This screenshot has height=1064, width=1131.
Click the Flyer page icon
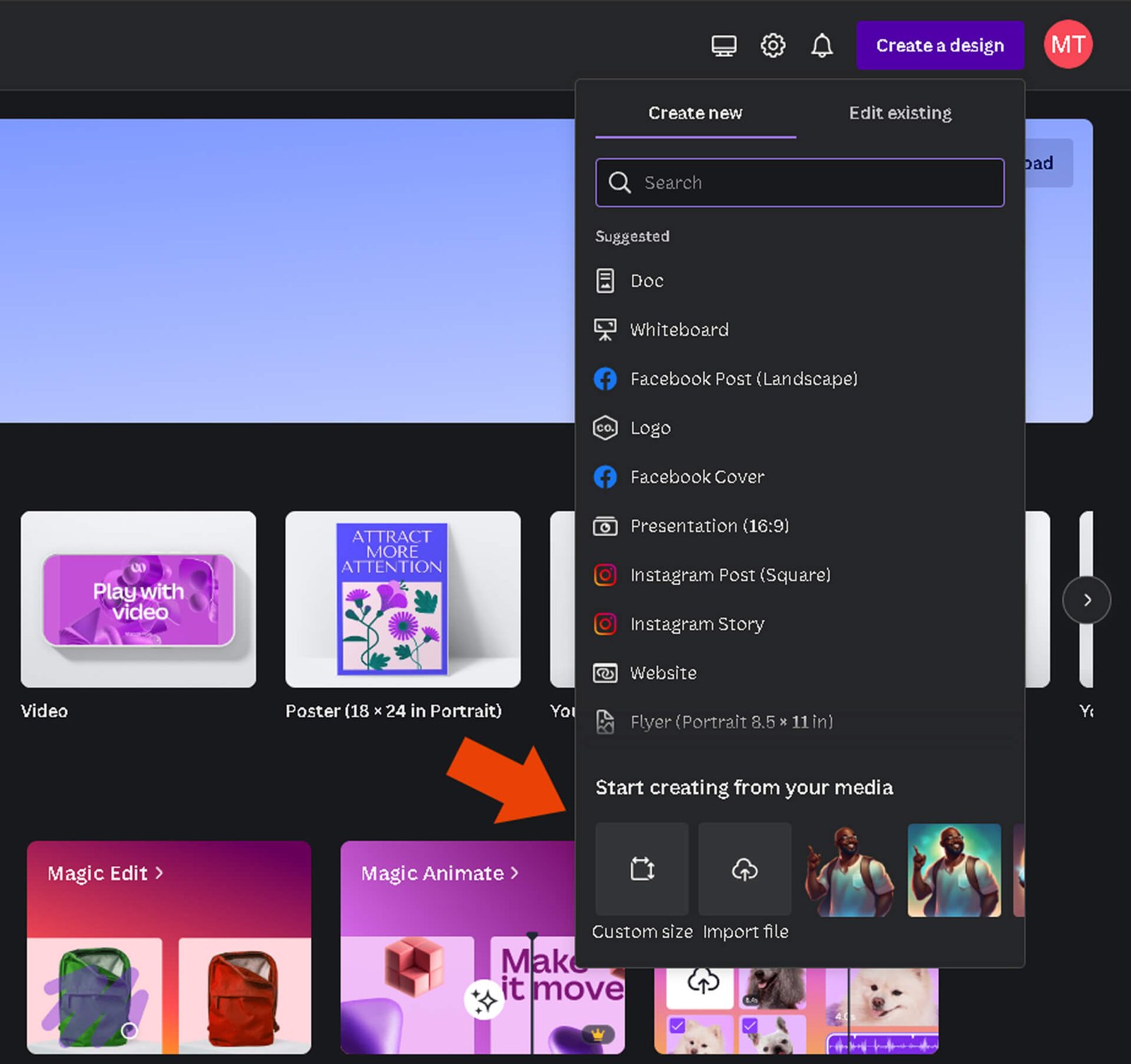tap(605, 722)
